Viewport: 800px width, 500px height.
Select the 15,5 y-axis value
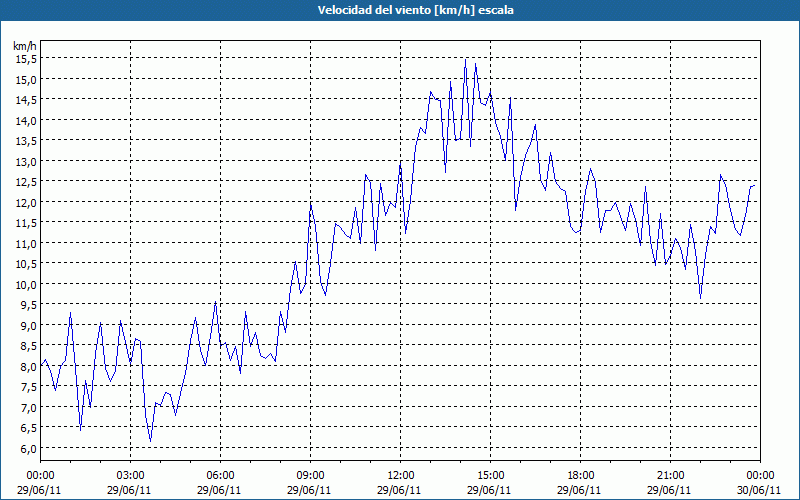(27, 59)
